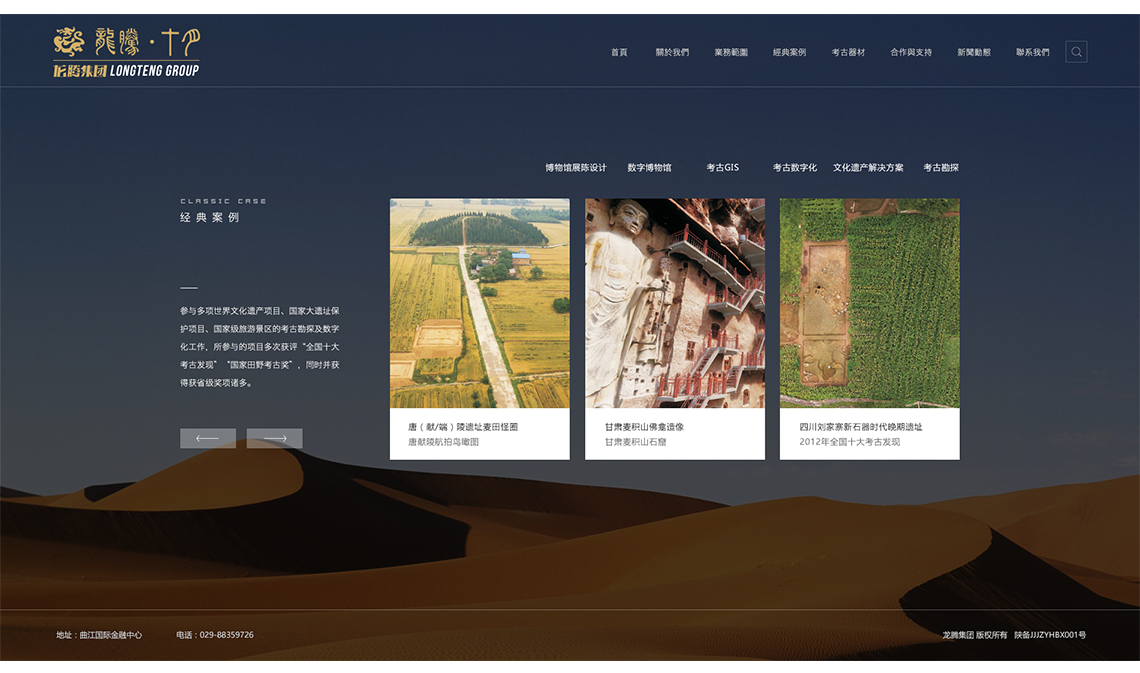Open the 甘肃麦积山佛龛造像 case title
The width and height of the screenshot is (1140, 673).
(644, 427)
